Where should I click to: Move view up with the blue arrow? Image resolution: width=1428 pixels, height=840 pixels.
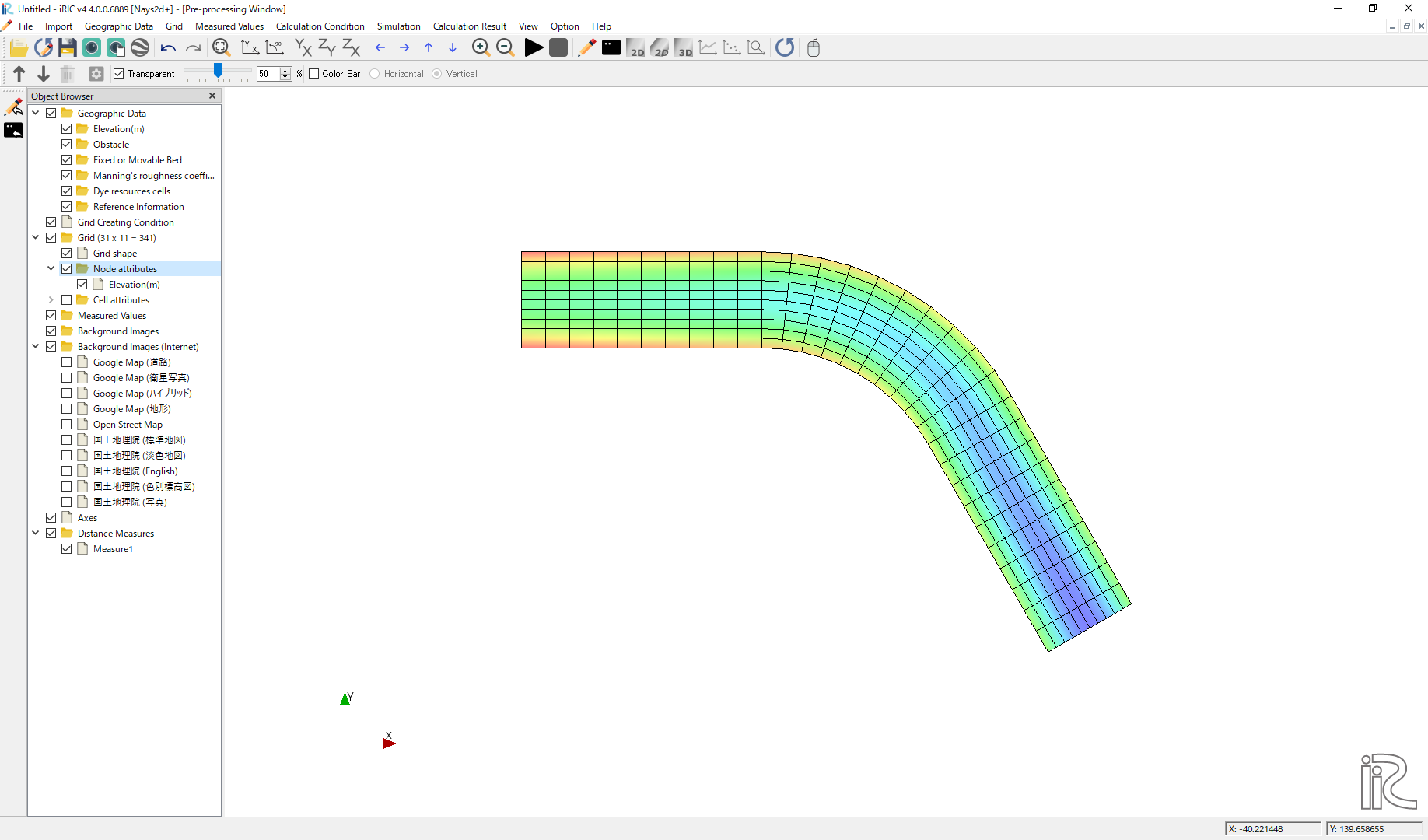429,48
